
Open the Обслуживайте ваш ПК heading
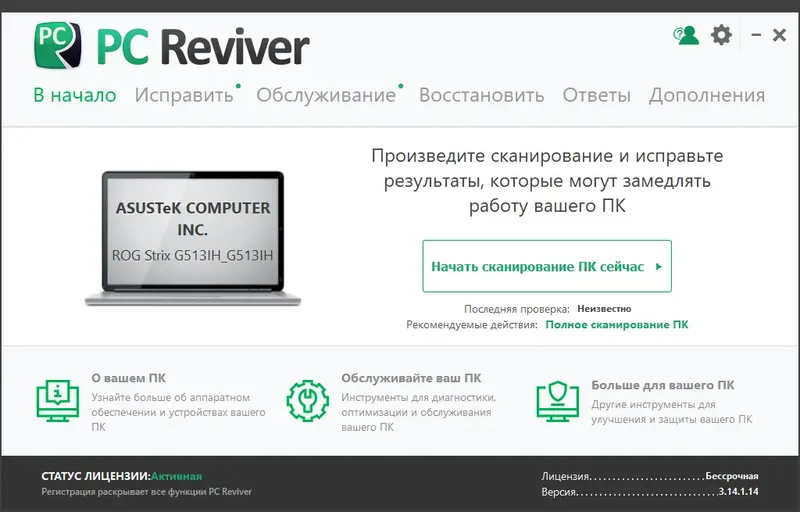[x=411, y=378]
